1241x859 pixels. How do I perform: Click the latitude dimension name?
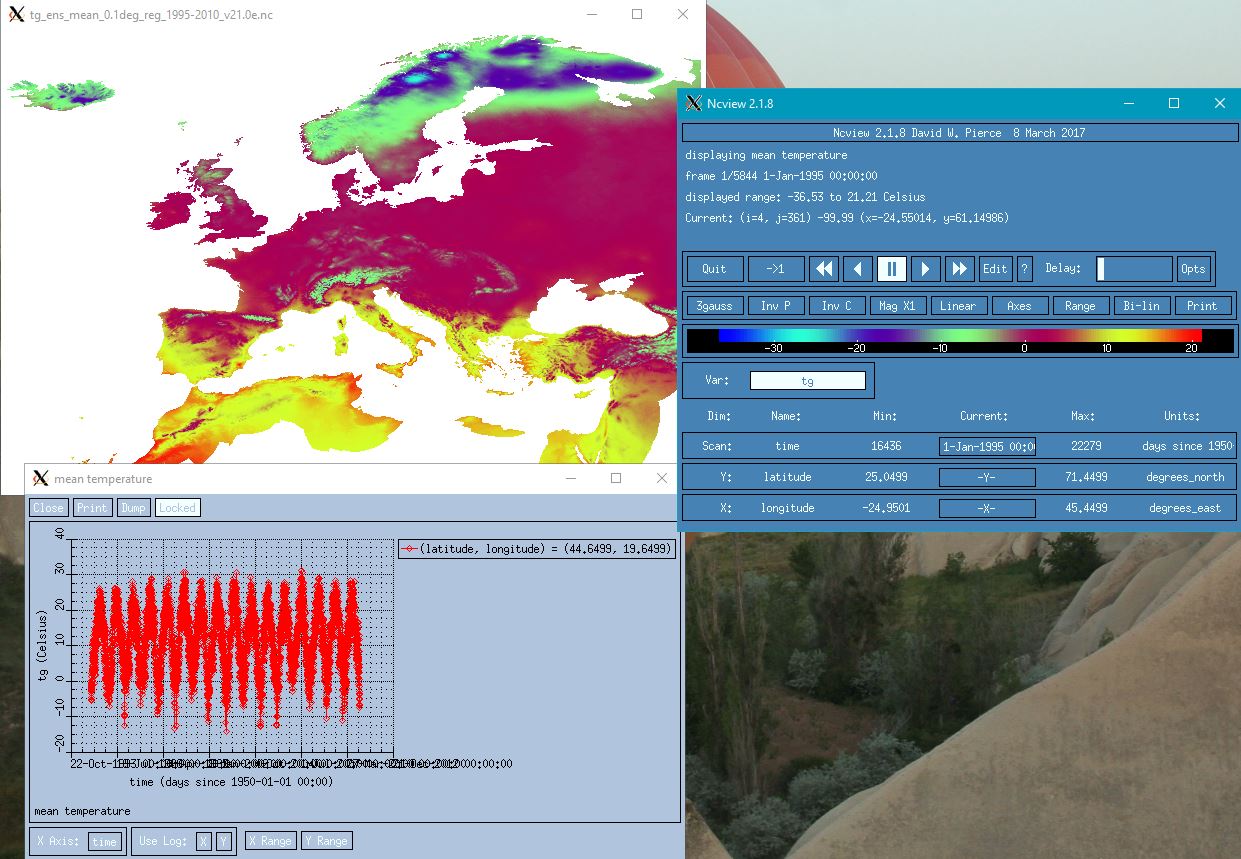tap(787, 477)
